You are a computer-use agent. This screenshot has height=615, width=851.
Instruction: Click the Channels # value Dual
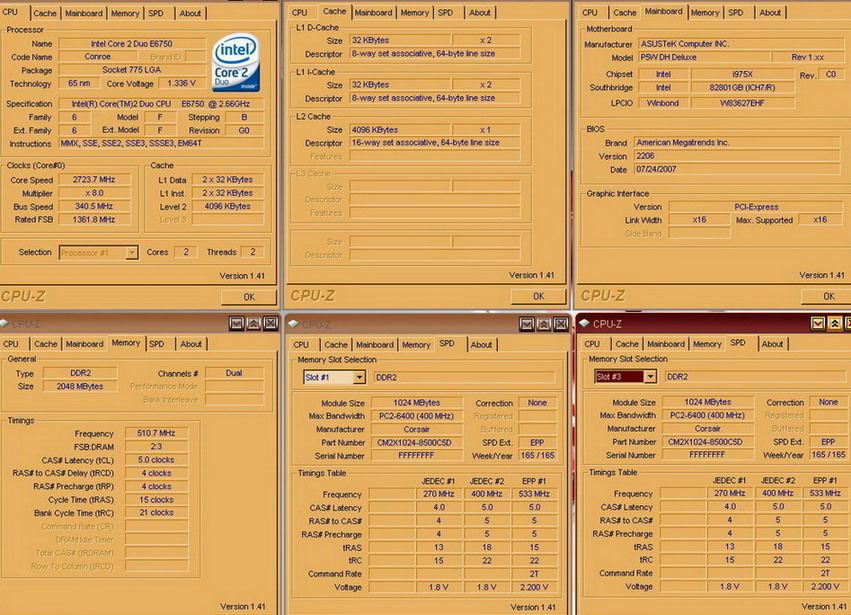[234, 373]
